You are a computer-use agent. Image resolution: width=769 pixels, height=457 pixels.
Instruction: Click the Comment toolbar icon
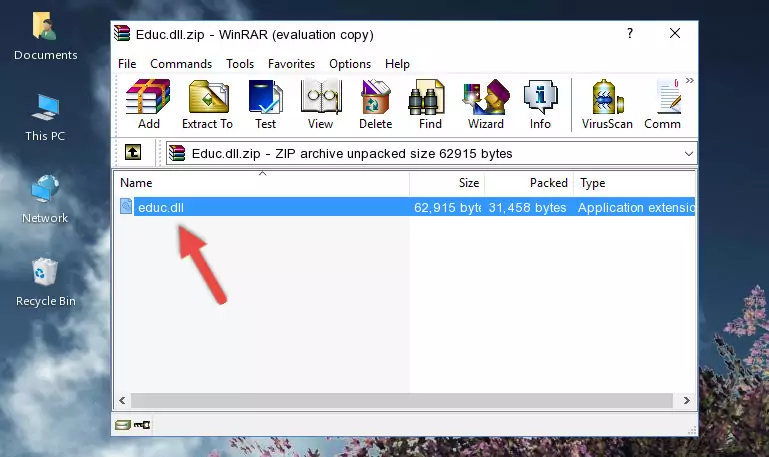click(x=663, y=104)
